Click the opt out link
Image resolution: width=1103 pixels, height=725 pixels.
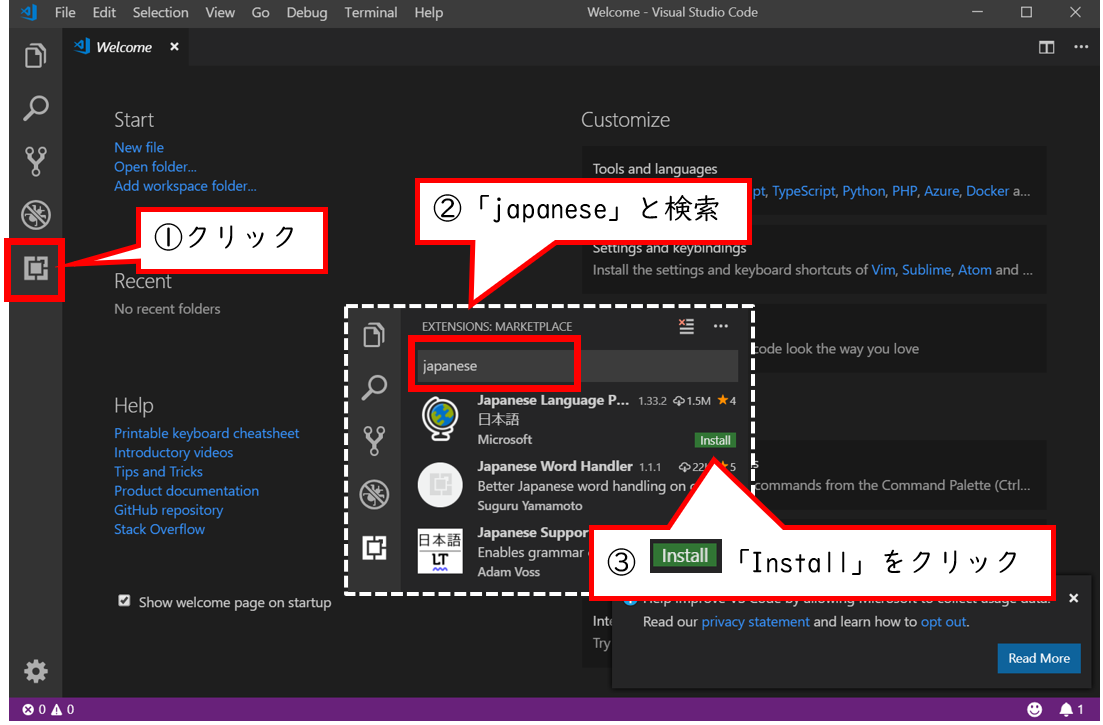point(943,622)
